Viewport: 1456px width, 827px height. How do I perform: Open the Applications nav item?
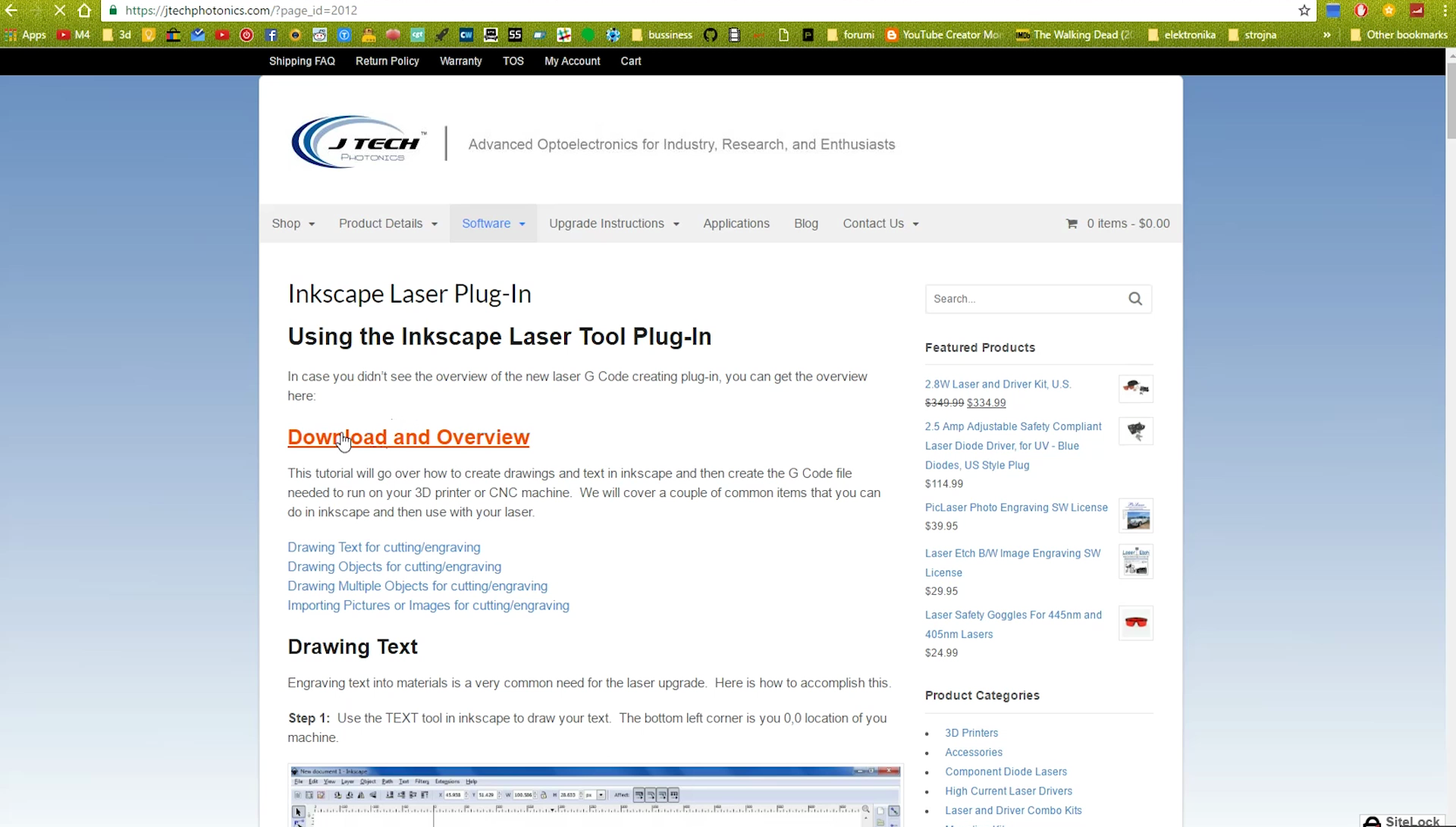(x=736, y=224)
